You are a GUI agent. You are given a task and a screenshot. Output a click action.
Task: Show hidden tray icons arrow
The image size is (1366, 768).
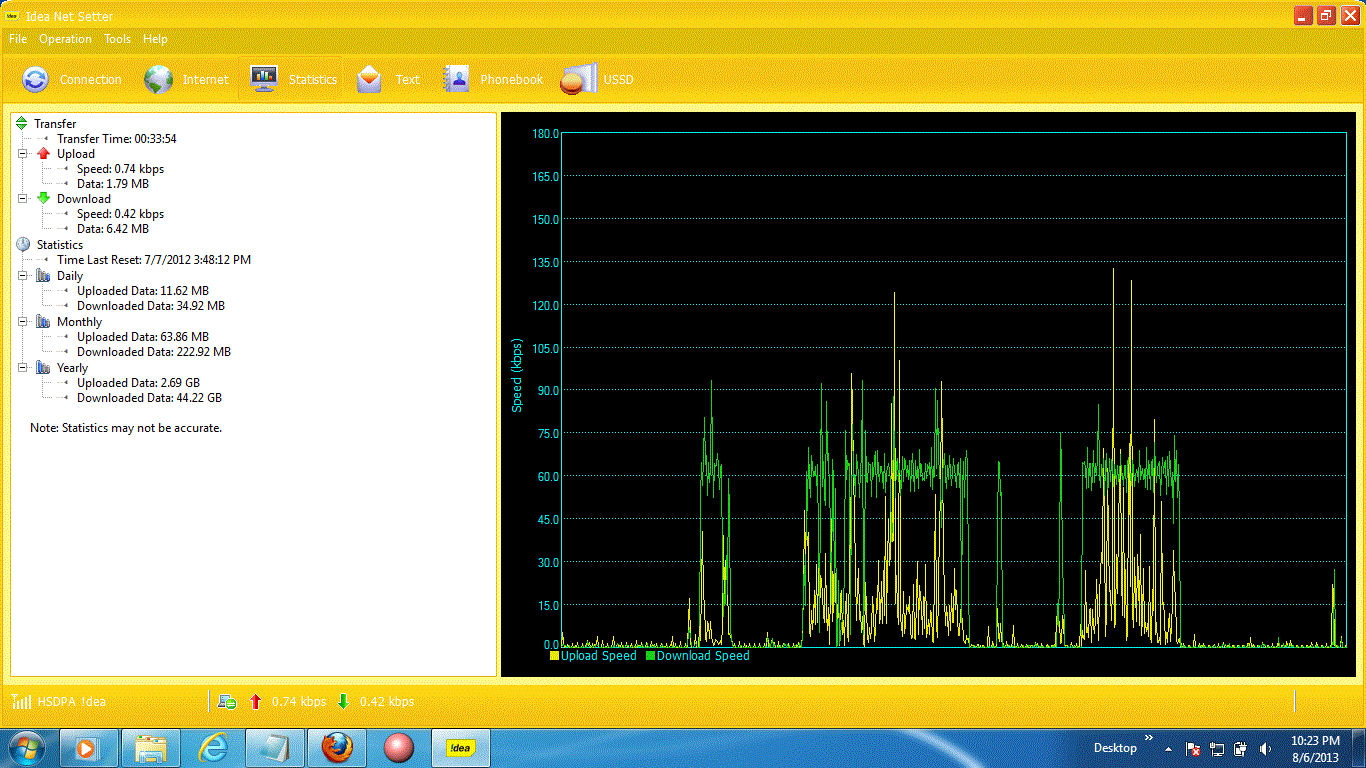[x=1168, y=749]
